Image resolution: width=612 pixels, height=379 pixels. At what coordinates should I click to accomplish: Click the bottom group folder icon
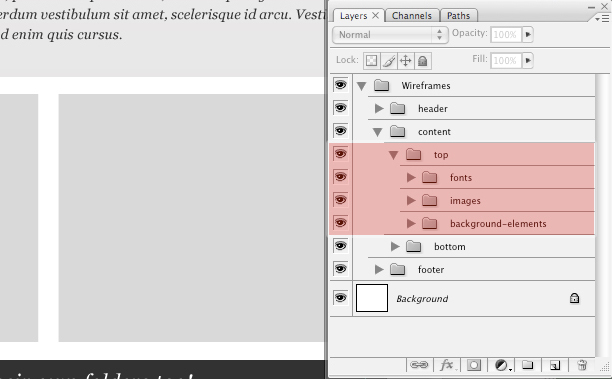[x=413, y=246]
